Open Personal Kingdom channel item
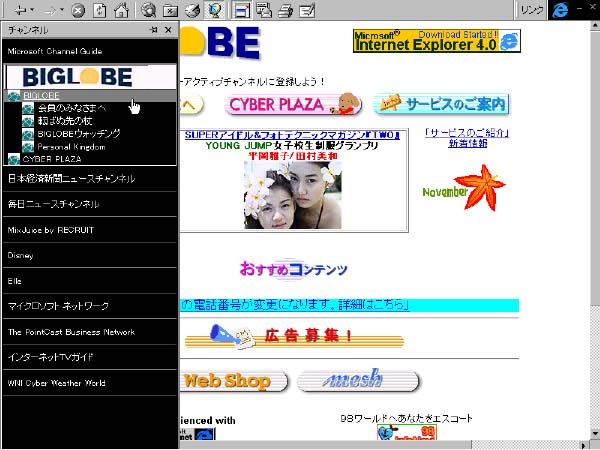This screenshot has height=450, width=600. coord(71,147)
